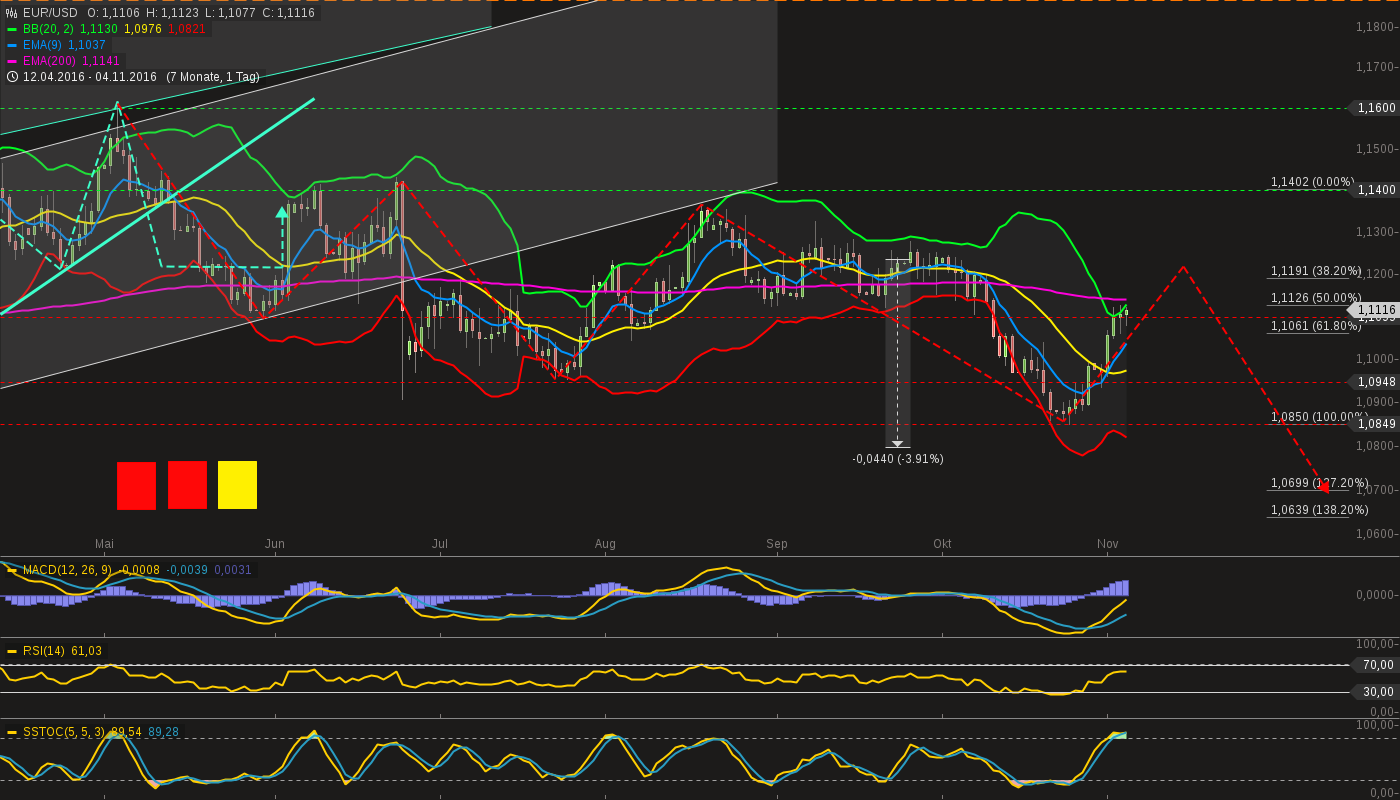Select the leftmost red square

tap(136, 485)
